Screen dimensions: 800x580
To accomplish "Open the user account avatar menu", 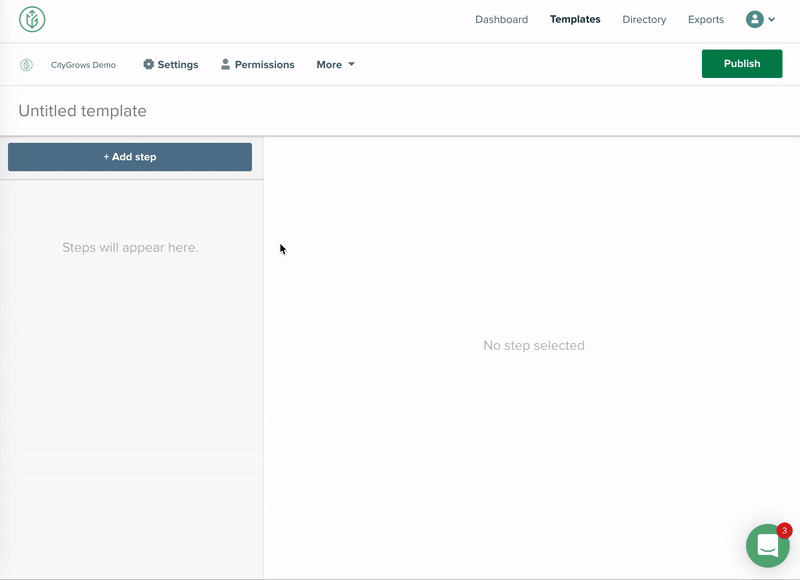I will pyautogui.click(x=754, y=19).
